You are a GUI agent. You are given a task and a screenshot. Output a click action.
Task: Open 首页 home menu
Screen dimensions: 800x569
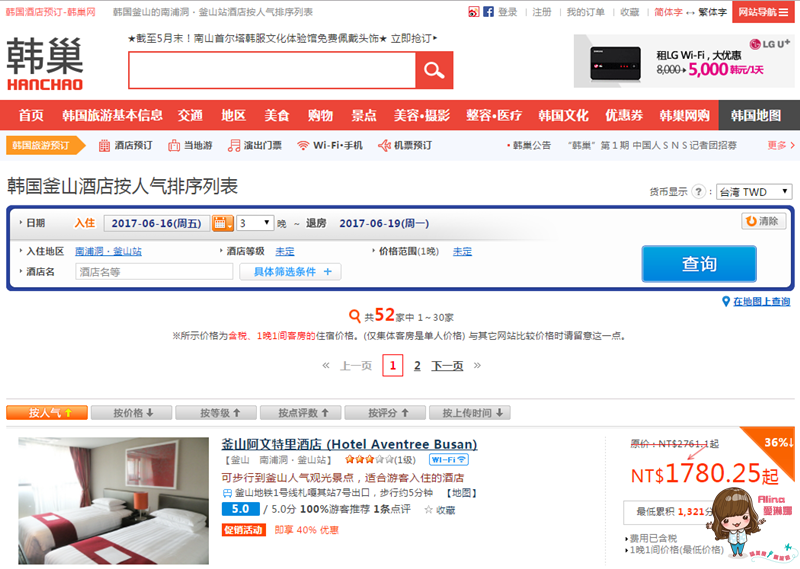tap(31, 115)
